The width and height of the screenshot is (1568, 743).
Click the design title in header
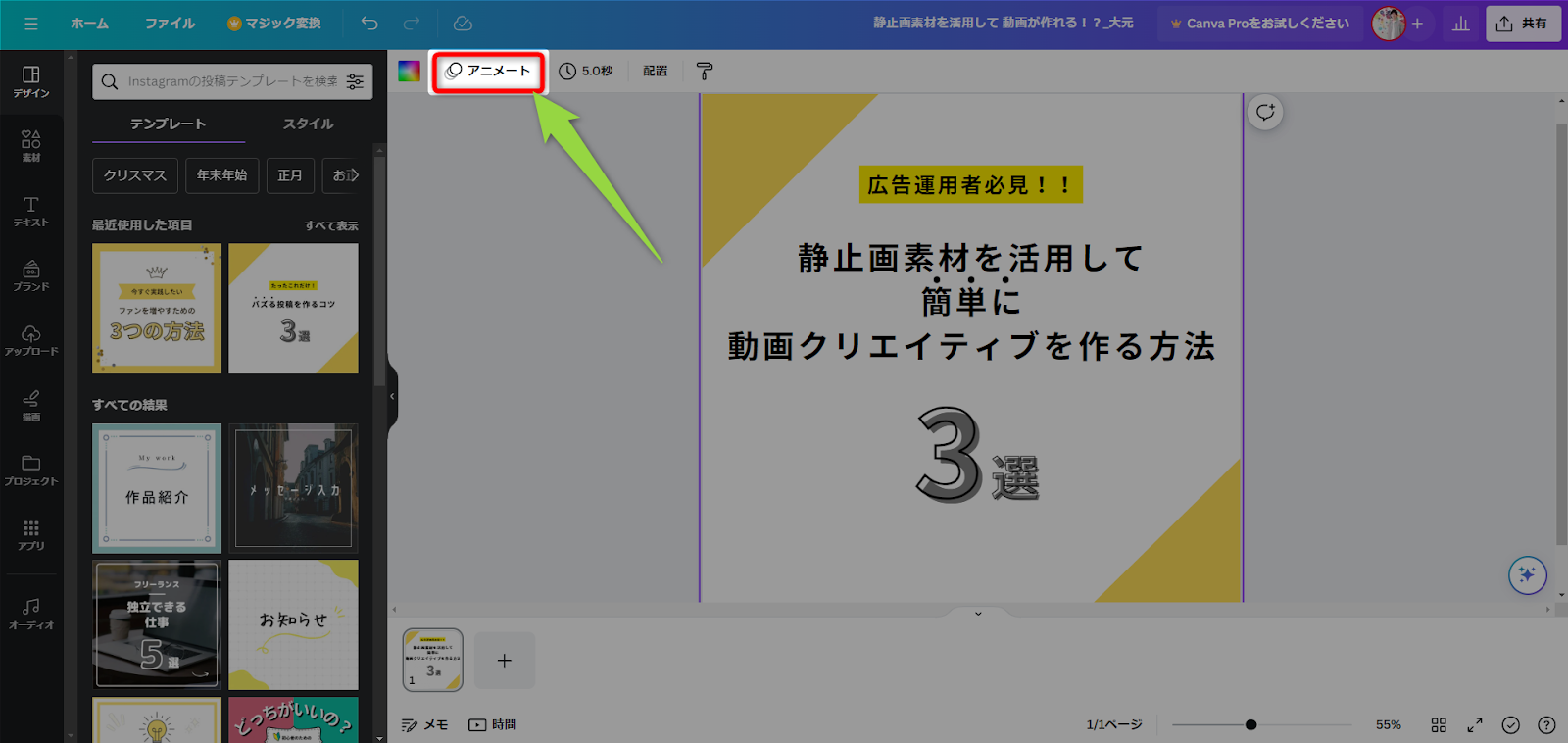coord(1003,24)
